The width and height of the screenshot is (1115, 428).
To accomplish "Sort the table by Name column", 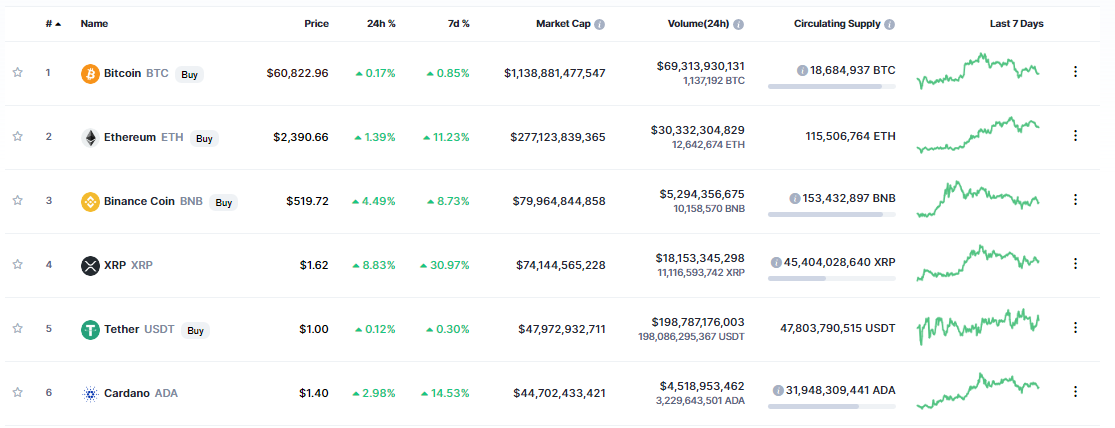I will click(x=94, y=24).
